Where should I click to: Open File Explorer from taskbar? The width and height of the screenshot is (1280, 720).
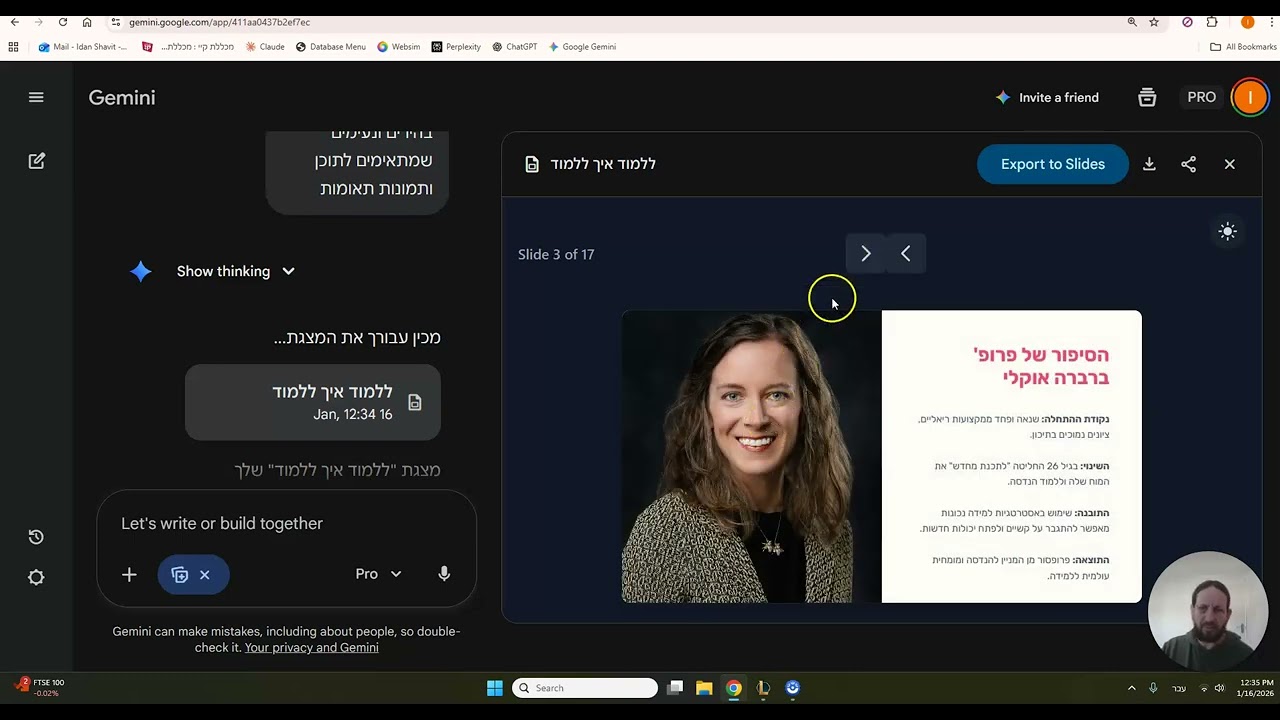[704, 688]
